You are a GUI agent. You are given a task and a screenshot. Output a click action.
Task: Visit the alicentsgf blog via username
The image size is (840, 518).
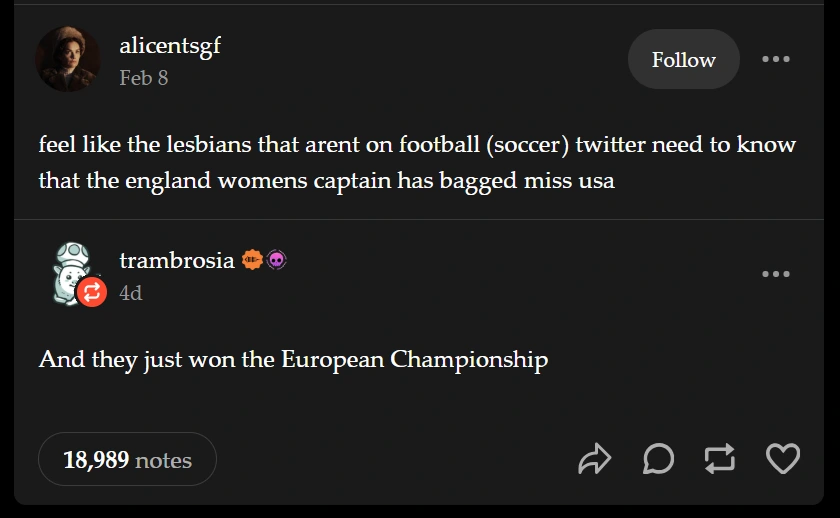coord(170,46)
